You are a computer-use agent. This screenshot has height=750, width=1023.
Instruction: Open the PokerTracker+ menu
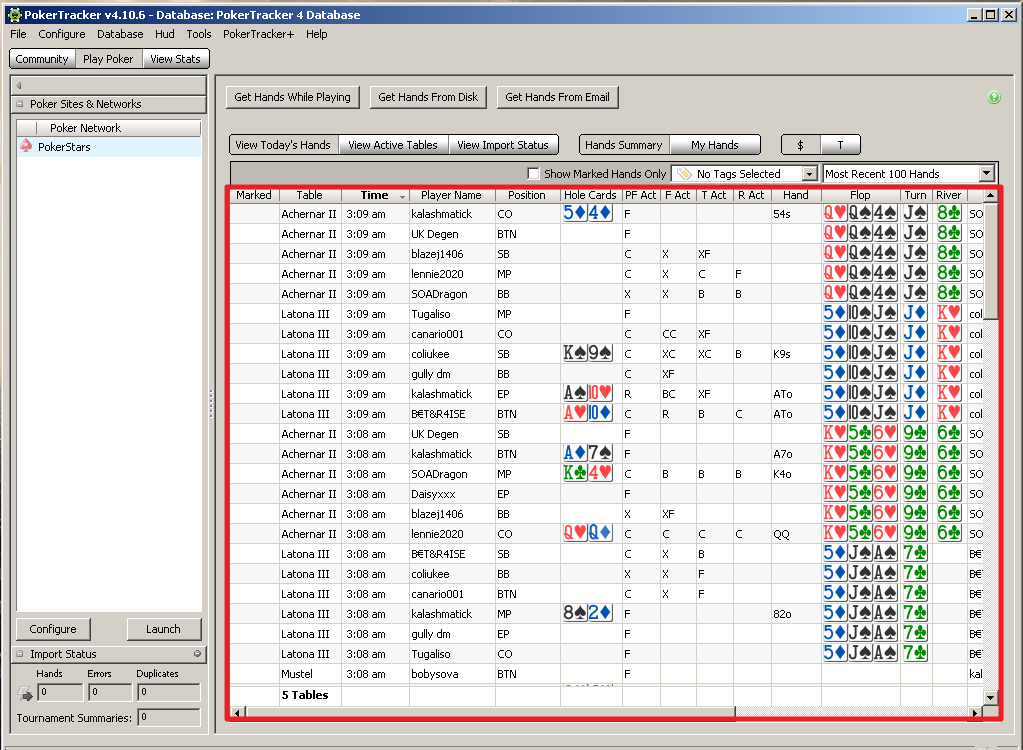[258, 34]
